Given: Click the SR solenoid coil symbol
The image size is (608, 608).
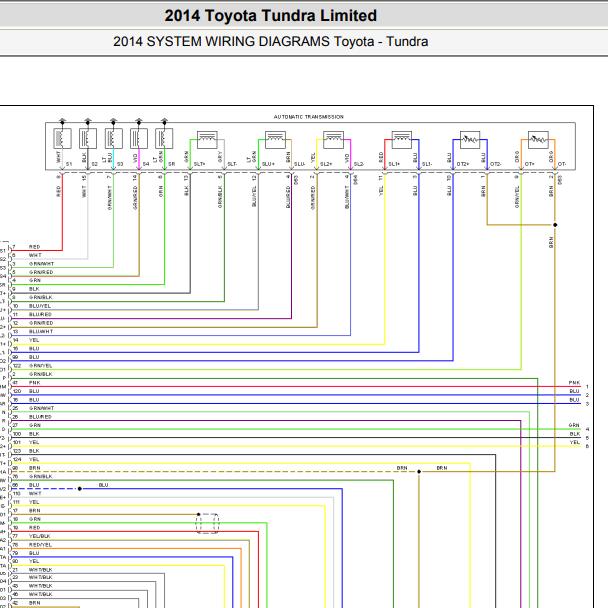Looking at the screenshot, I should tap(164, 138).
